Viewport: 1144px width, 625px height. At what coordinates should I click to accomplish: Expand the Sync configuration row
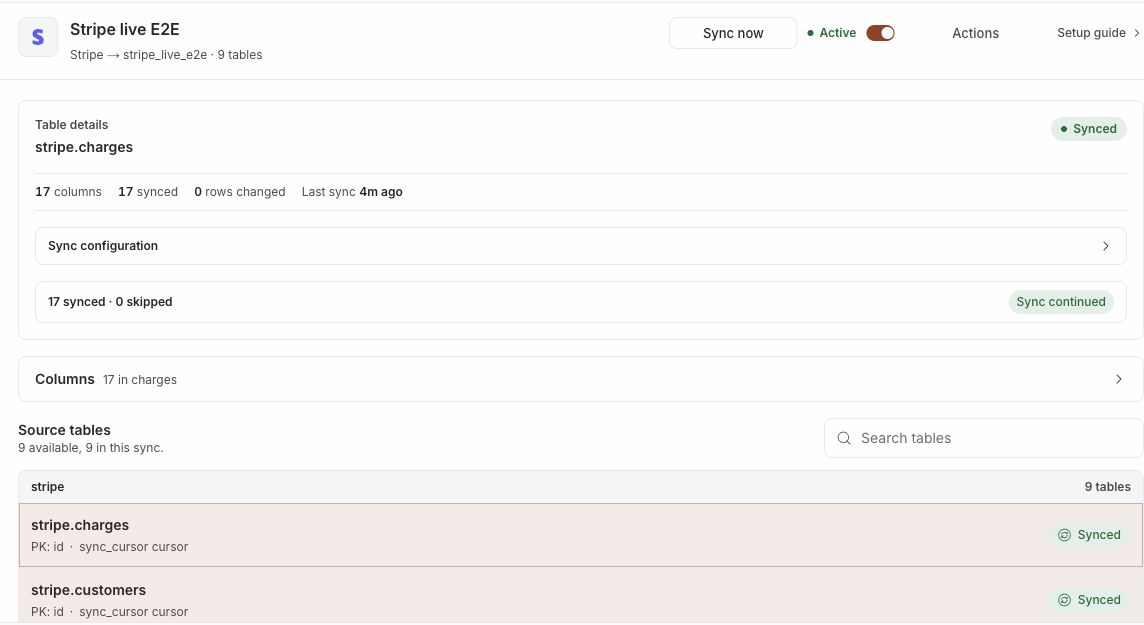pos(581,246)
